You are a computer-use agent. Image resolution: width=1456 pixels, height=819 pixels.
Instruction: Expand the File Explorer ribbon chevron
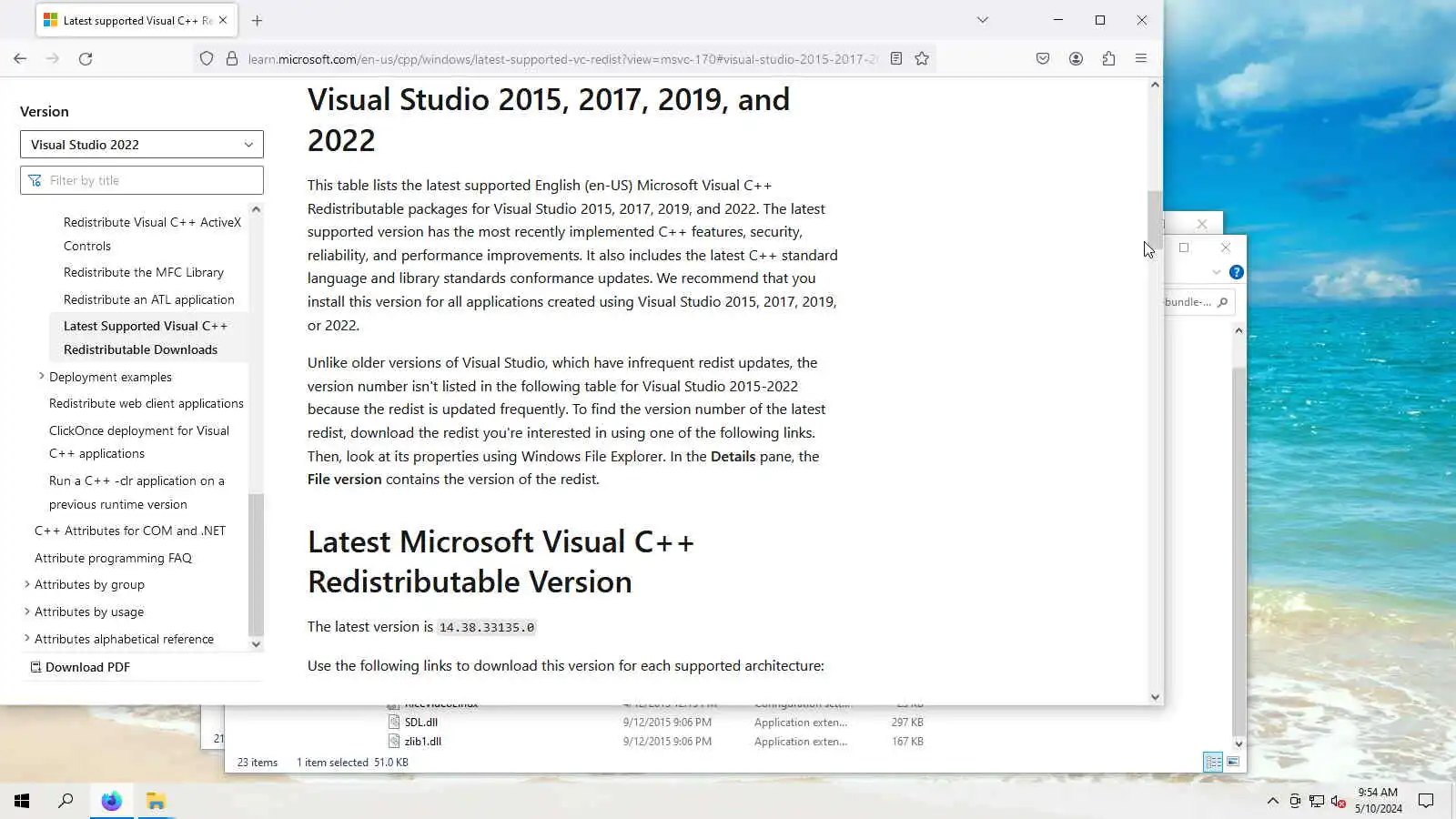(1217, 272)
